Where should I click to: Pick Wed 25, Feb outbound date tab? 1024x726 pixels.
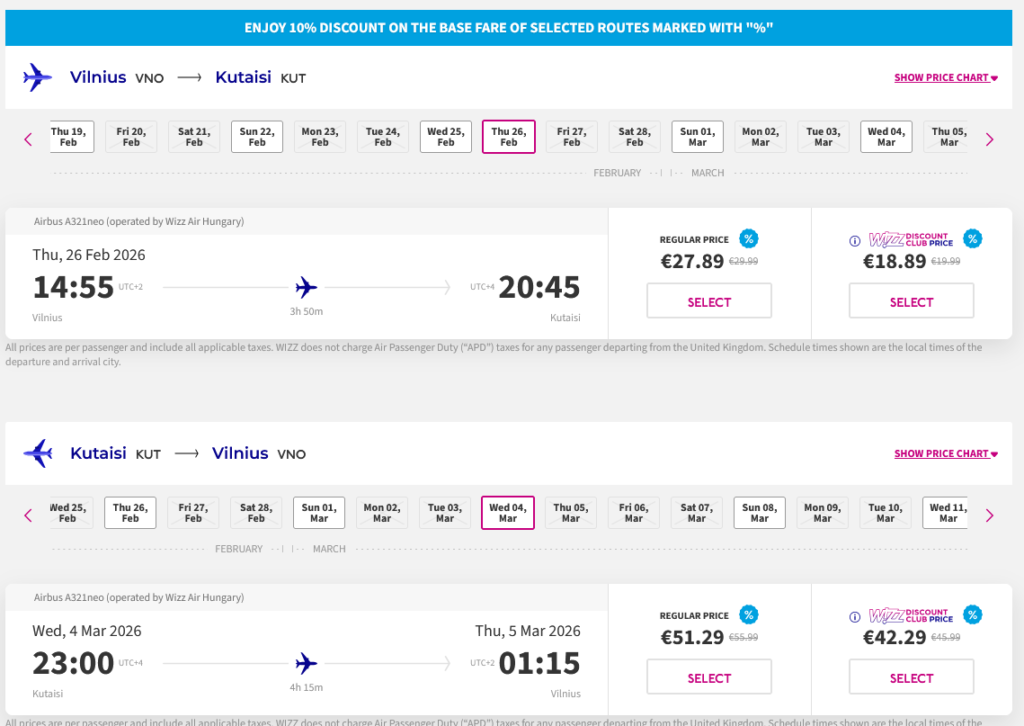[446, 137]
